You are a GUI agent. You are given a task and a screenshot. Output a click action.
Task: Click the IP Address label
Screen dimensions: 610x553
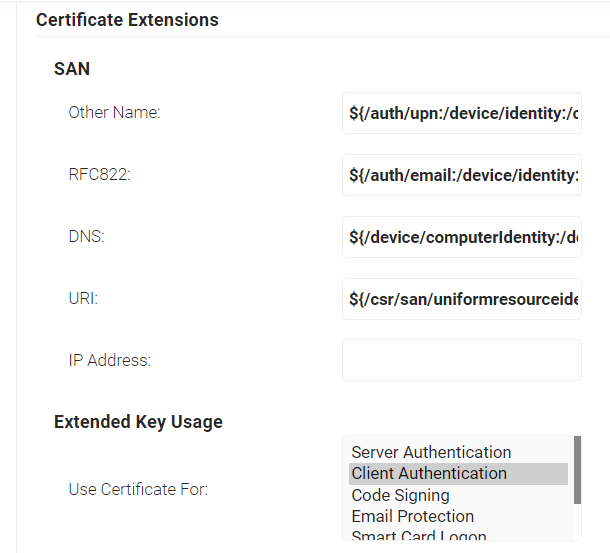[x=109, y=360]
